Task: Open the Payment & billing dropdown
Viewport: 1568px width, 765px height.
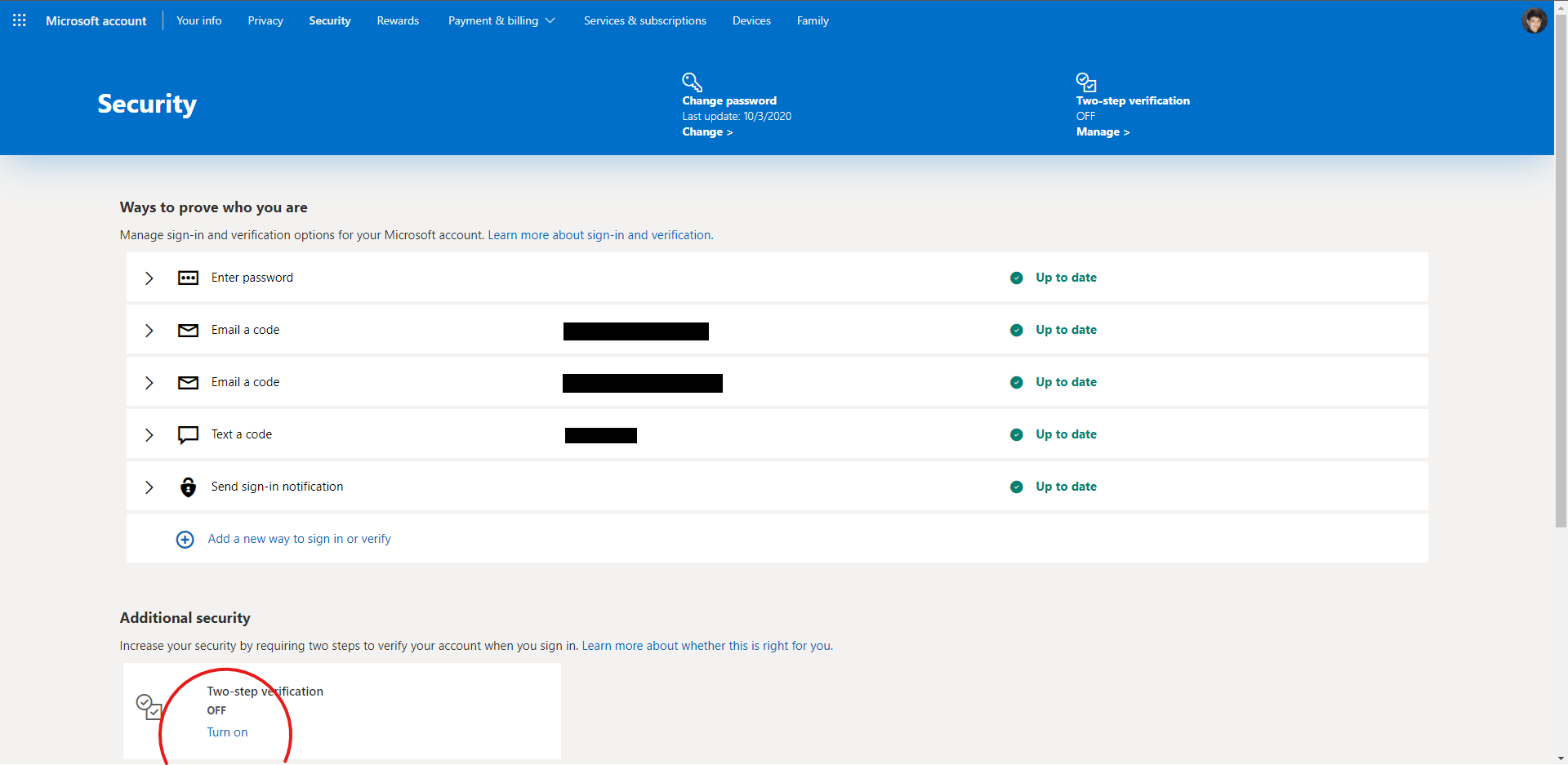Action: 501,20
